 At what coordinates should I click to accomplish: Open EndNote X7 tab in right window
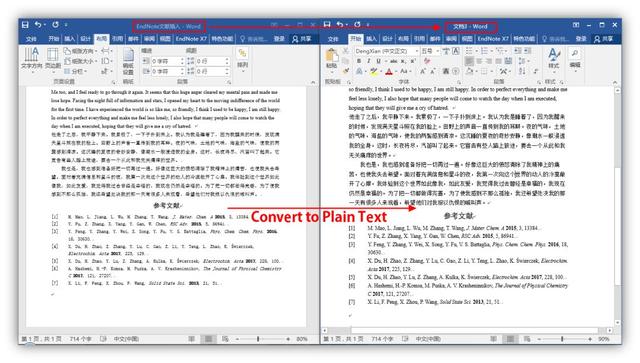click(x=493, y=39)
